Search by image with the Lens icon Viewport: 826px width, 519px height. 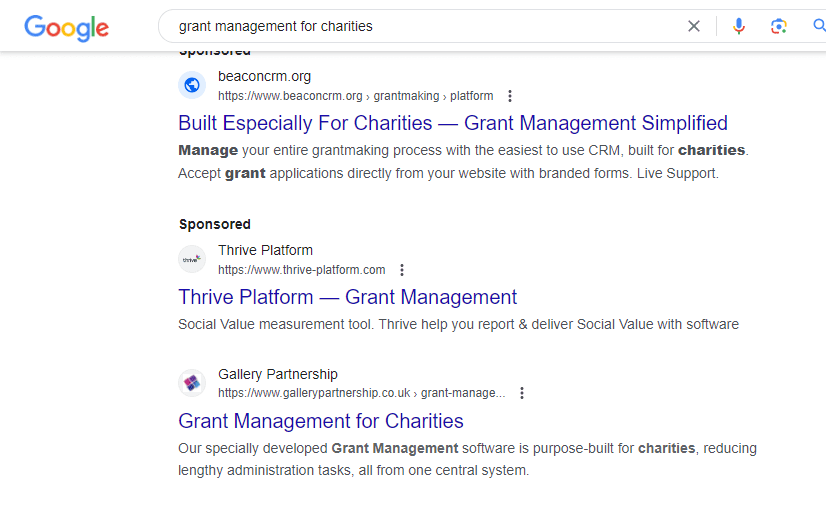pyautogui.click(x=779, y=26)
